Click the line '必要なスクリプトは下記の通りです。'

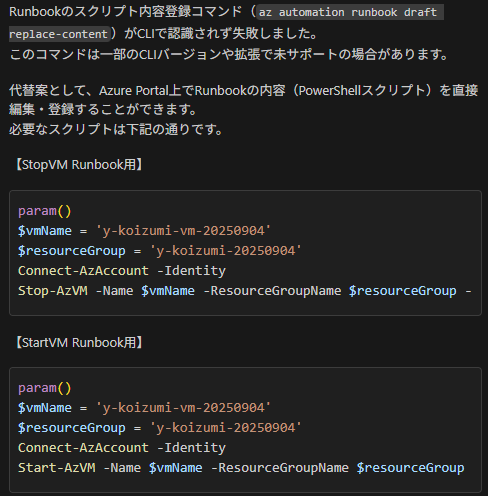pyautogui.click(x=116, y=129)
